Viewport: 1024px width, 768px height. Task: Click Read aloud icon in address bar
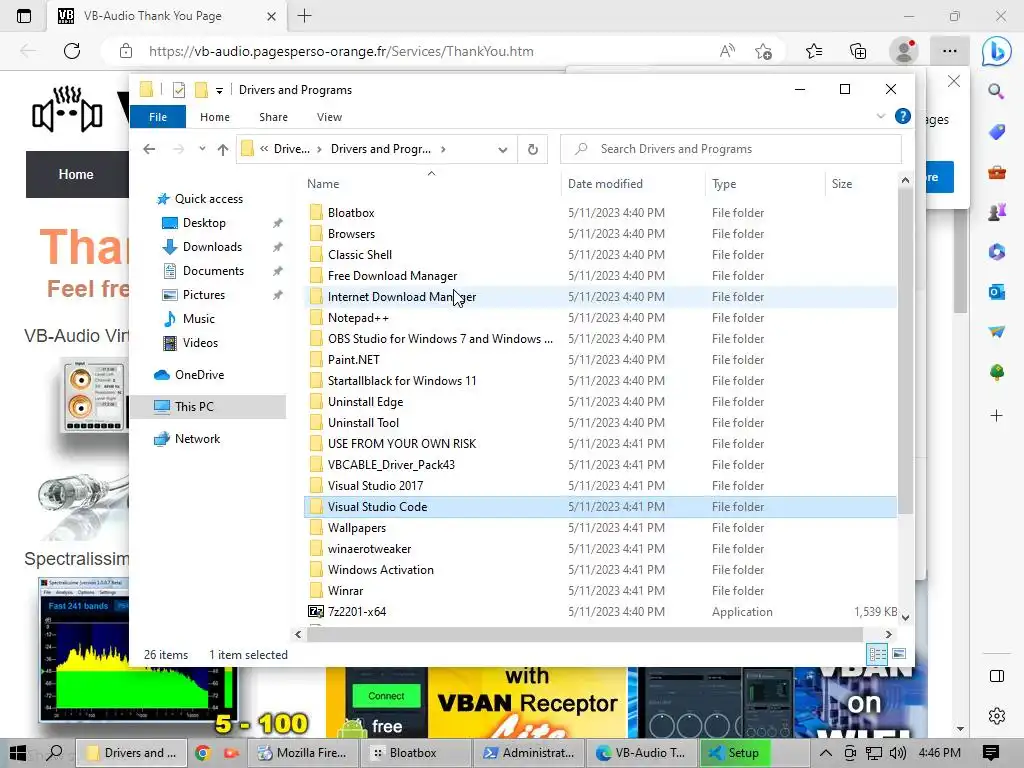point(727,51)
